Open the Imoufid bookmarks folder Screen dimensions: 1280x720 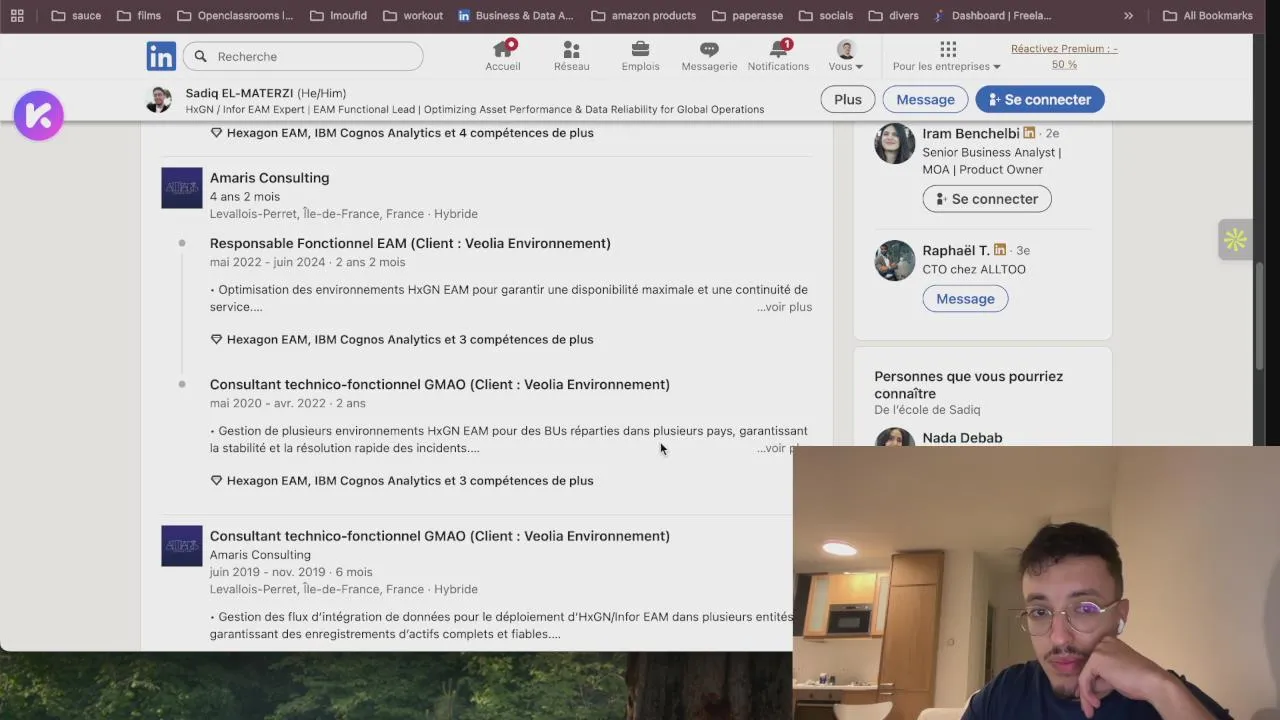coord(338,16)
